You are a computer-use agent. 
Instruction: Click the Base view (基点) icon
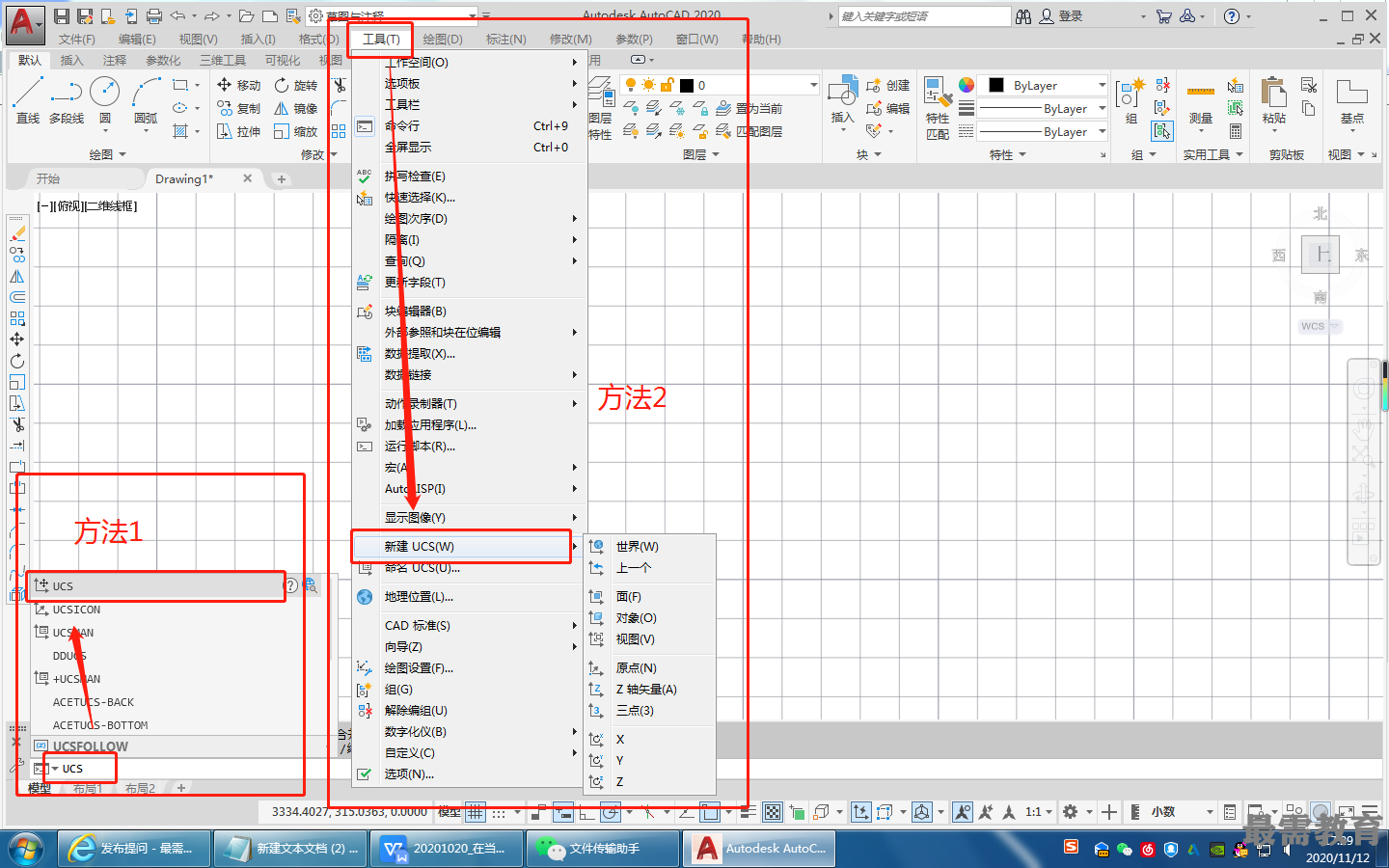(x=1351, y=93)
